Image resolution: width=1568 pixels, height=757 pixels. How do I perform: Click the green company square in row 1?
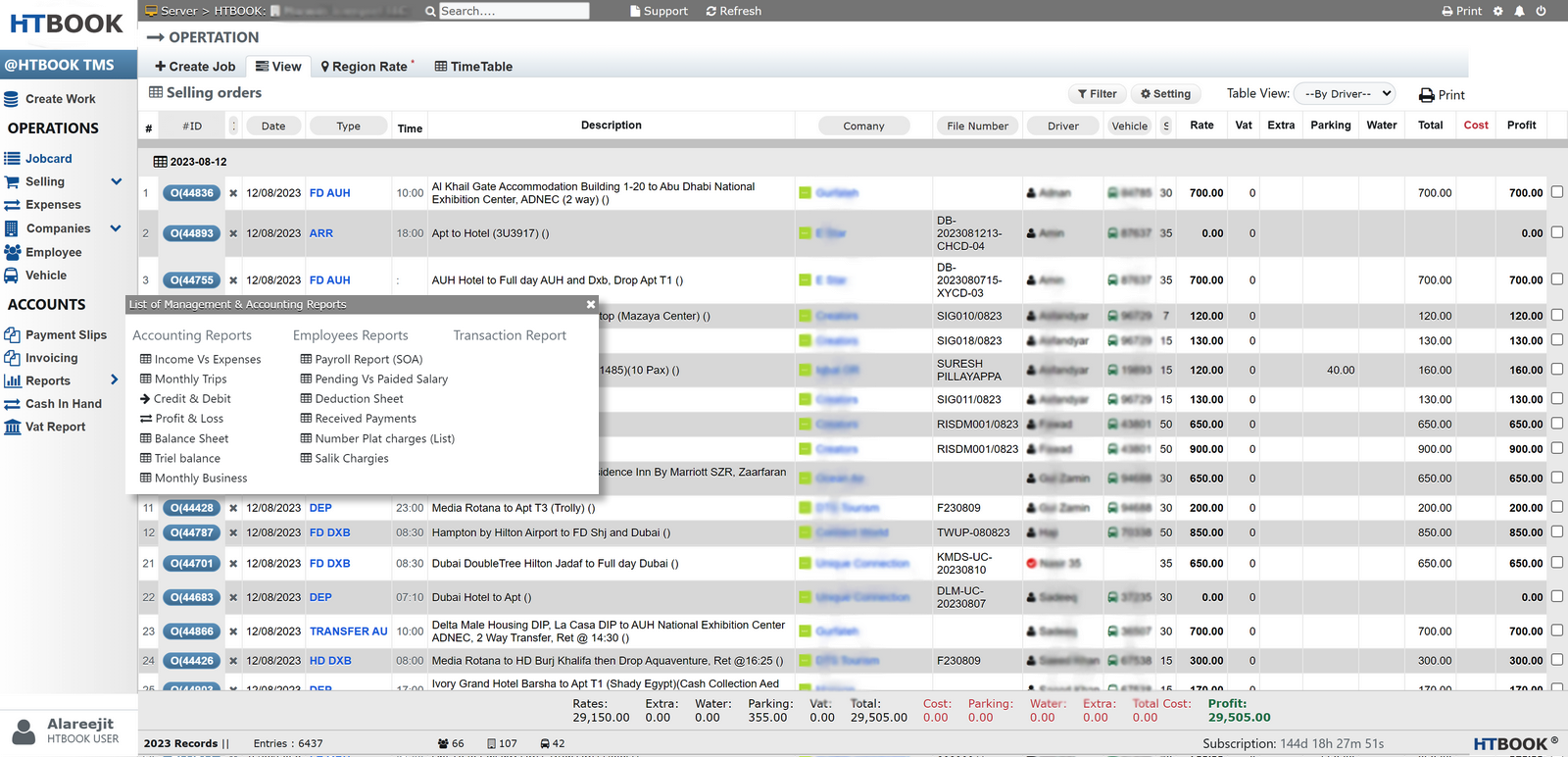805,193
